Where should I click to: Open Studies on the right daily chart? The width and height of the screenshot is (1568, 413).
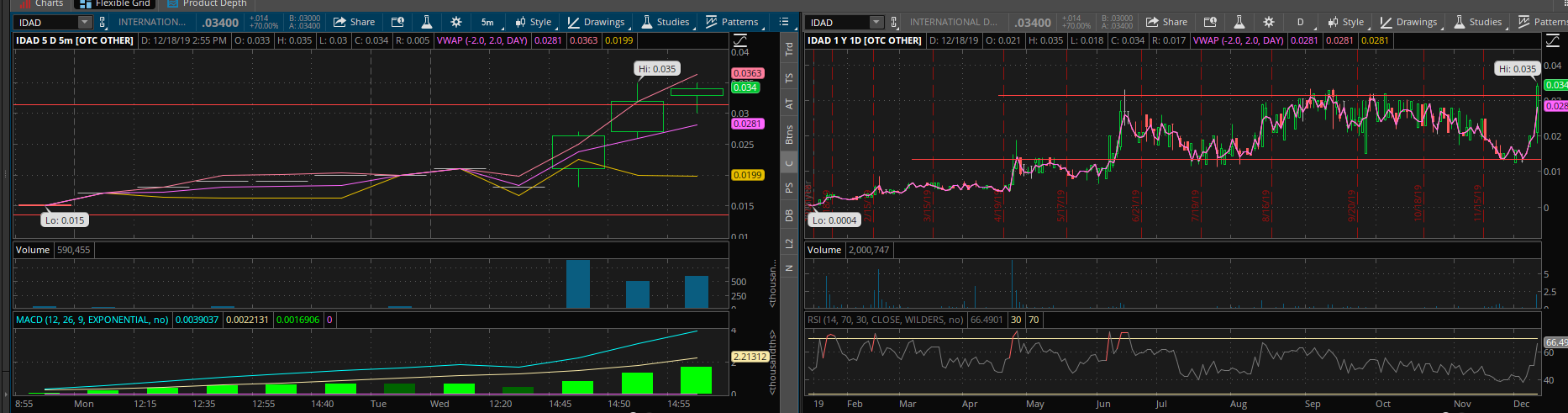click(x=1478, y=22)
